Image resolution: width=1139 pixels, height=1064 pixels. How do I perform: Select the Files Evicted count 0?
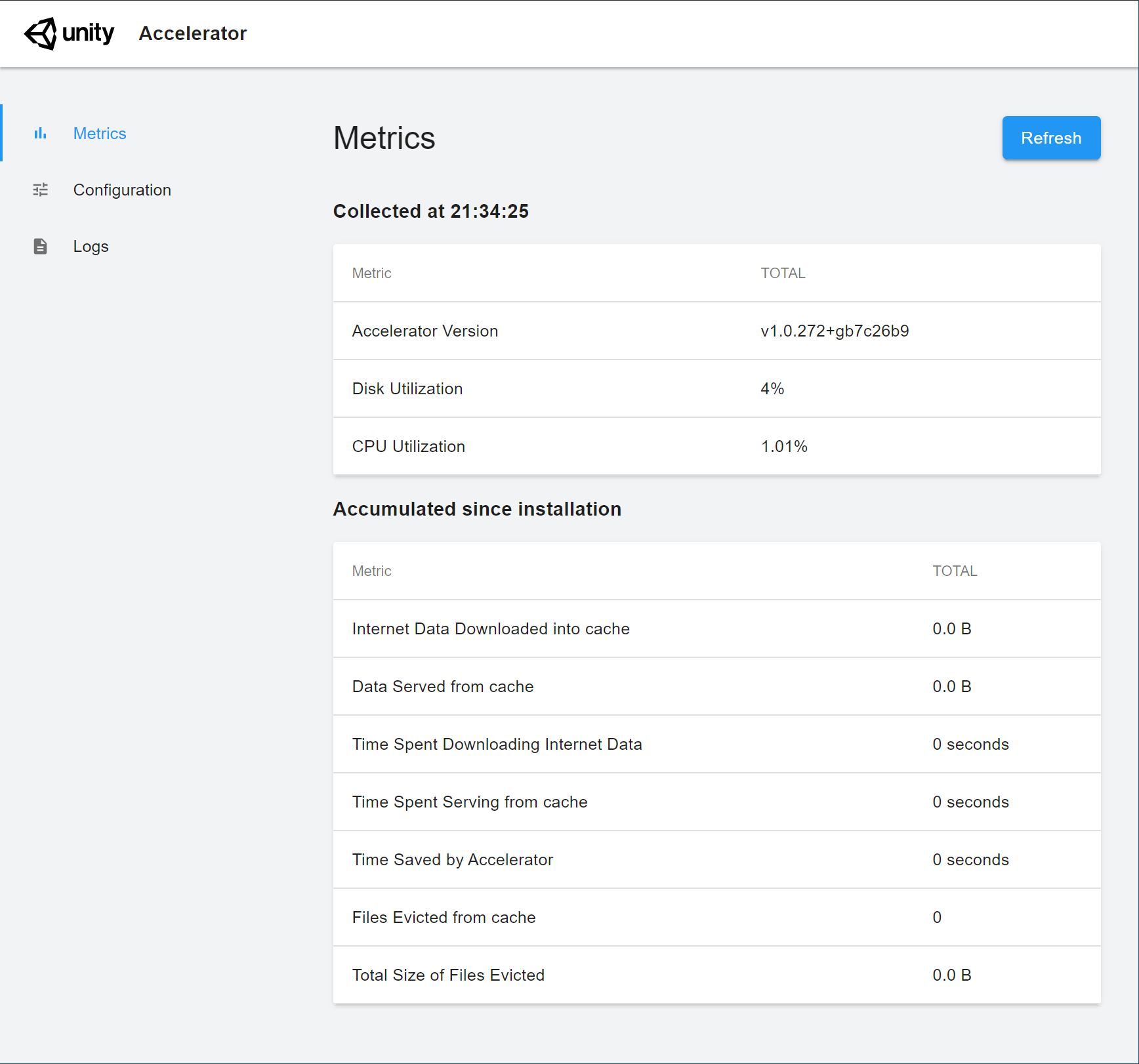pos(937,917)
